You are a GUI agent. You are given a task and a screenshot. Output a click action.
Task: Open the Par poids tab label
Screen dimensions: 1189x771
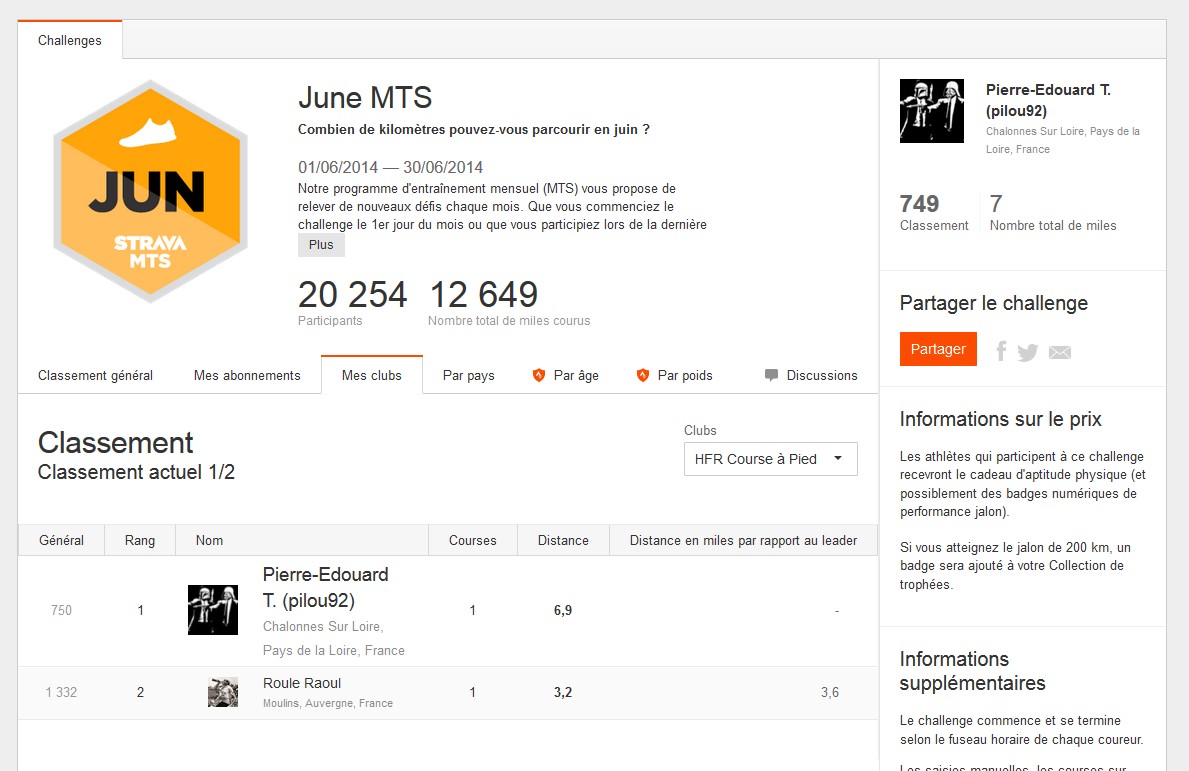[x=685, y=375]
